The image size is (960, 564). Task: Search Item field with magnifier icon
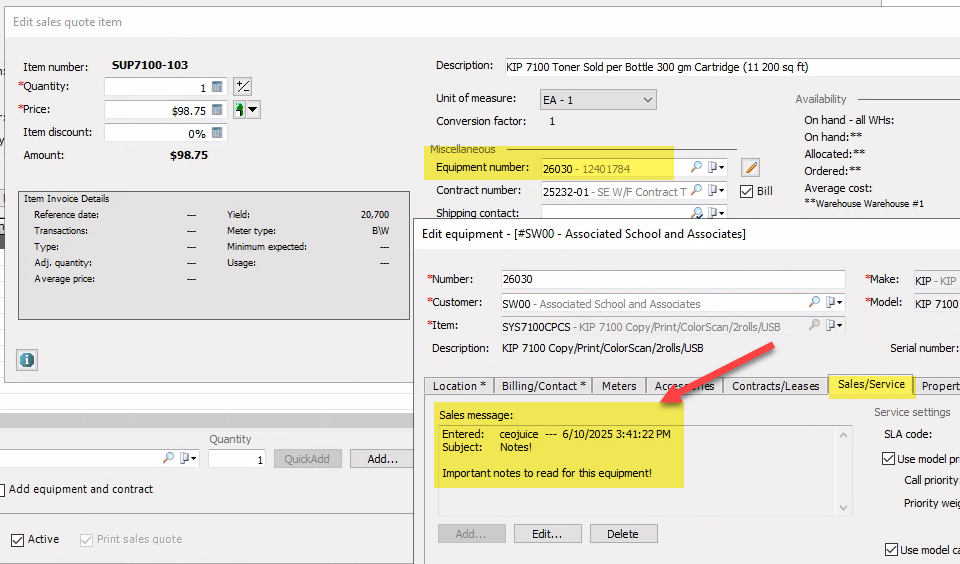(814, 325)
